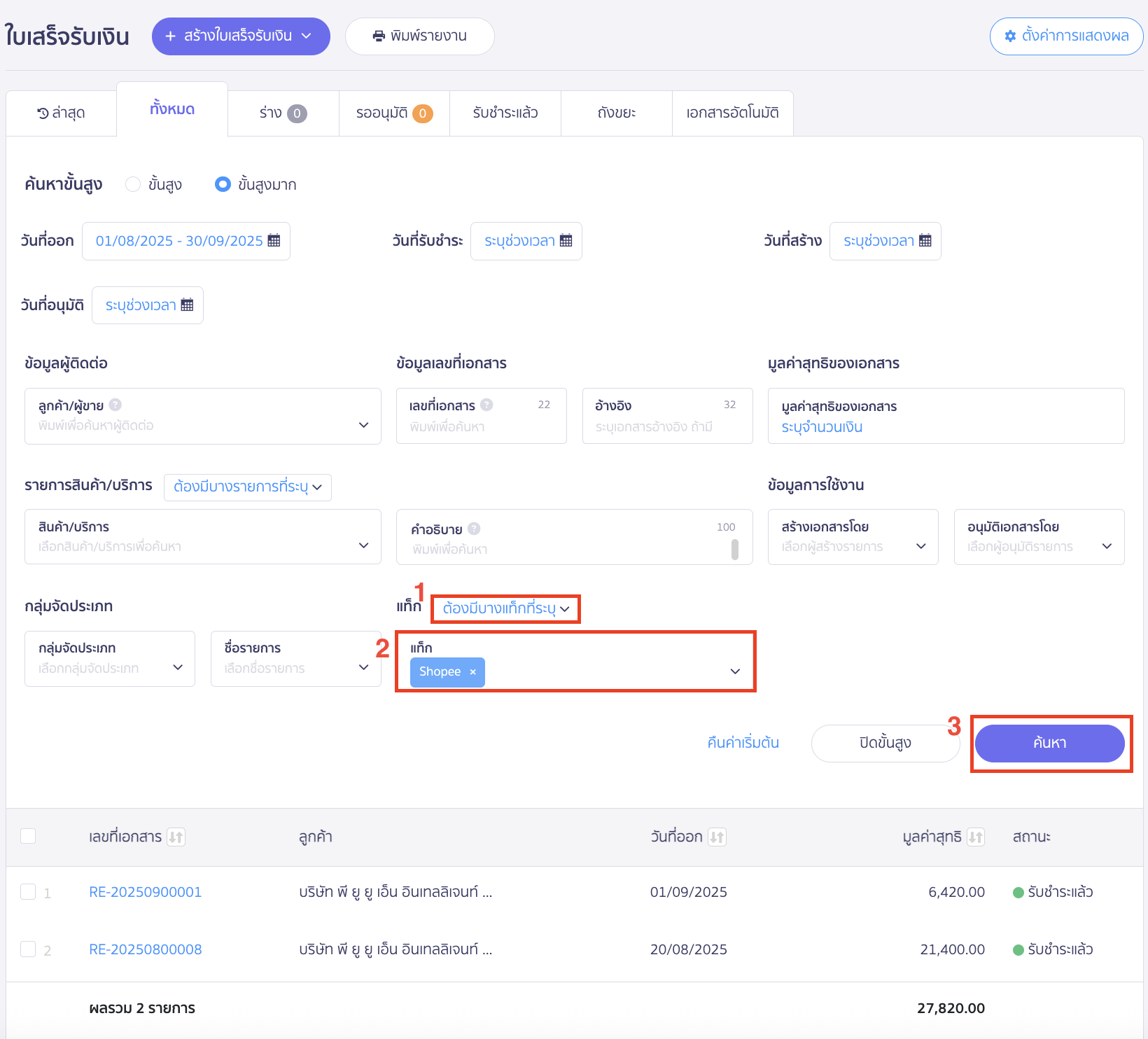This screenshot has height=1039, width=1148.
Task: Click printer icon in พิมพ์รายงาน button
Action: 379,36
